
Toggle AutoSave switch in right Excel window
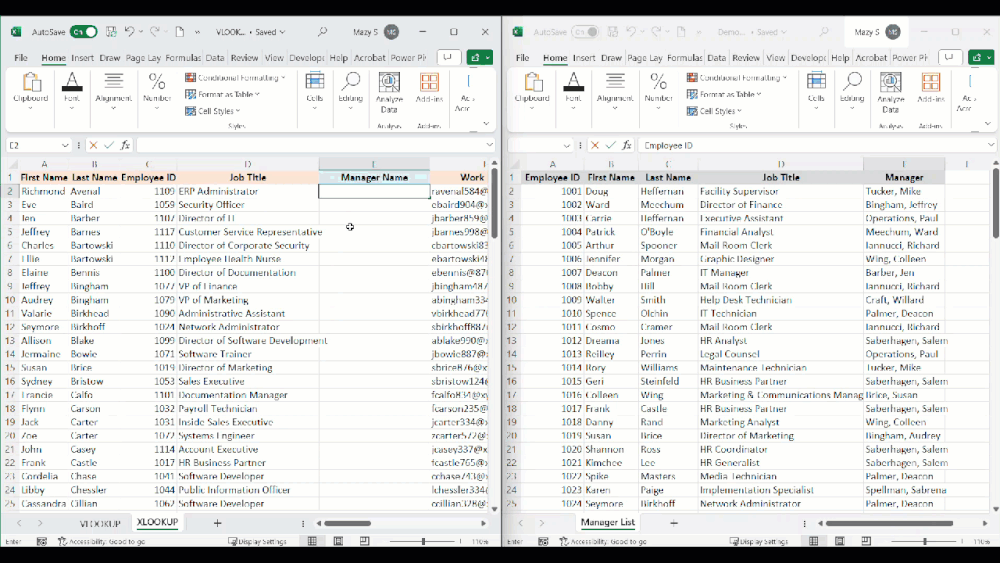[x=585, y=32]
